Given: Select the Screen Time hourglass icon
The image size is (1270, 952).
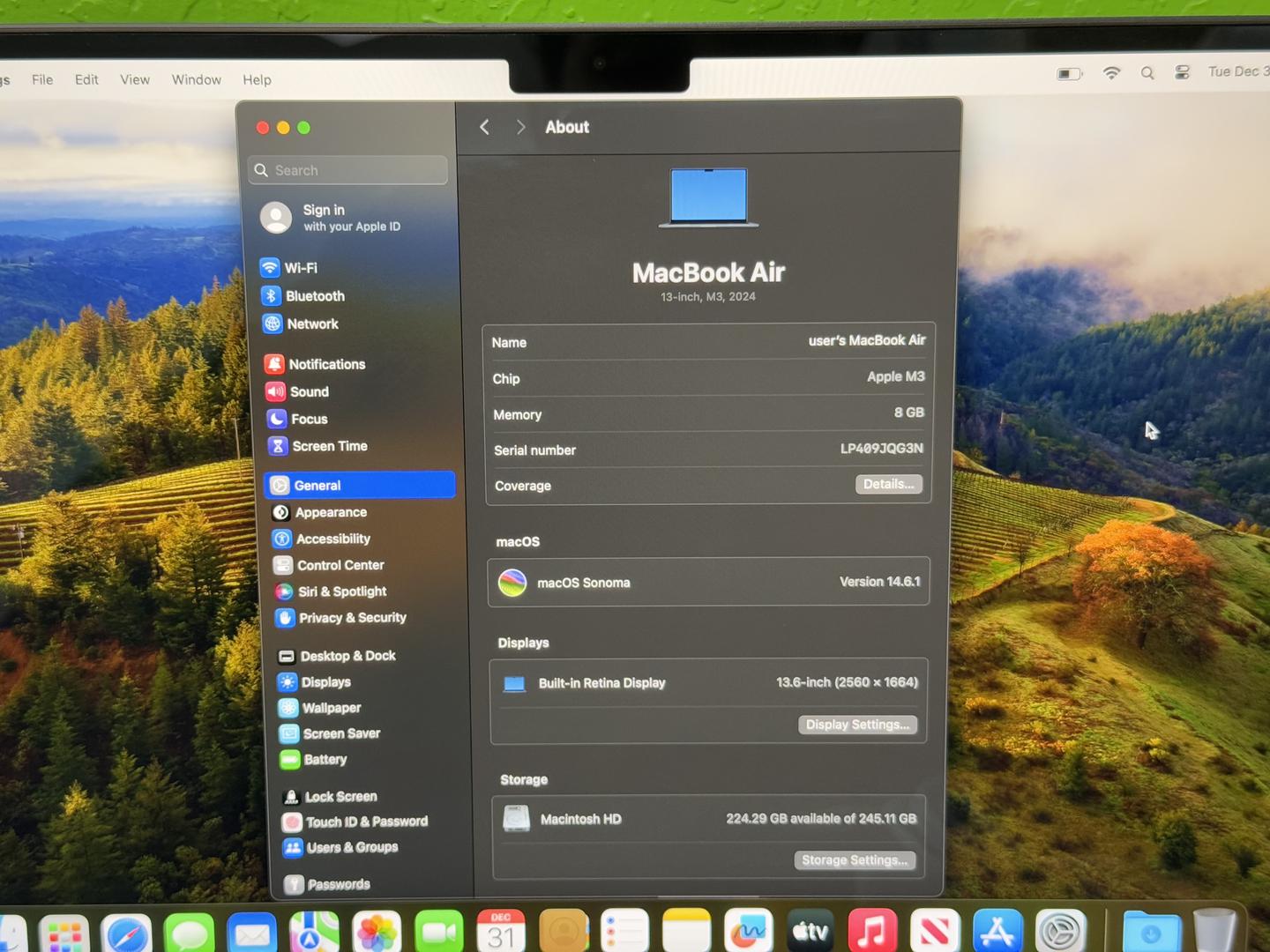Looking at the screenshot, I should tap(278, 446).
